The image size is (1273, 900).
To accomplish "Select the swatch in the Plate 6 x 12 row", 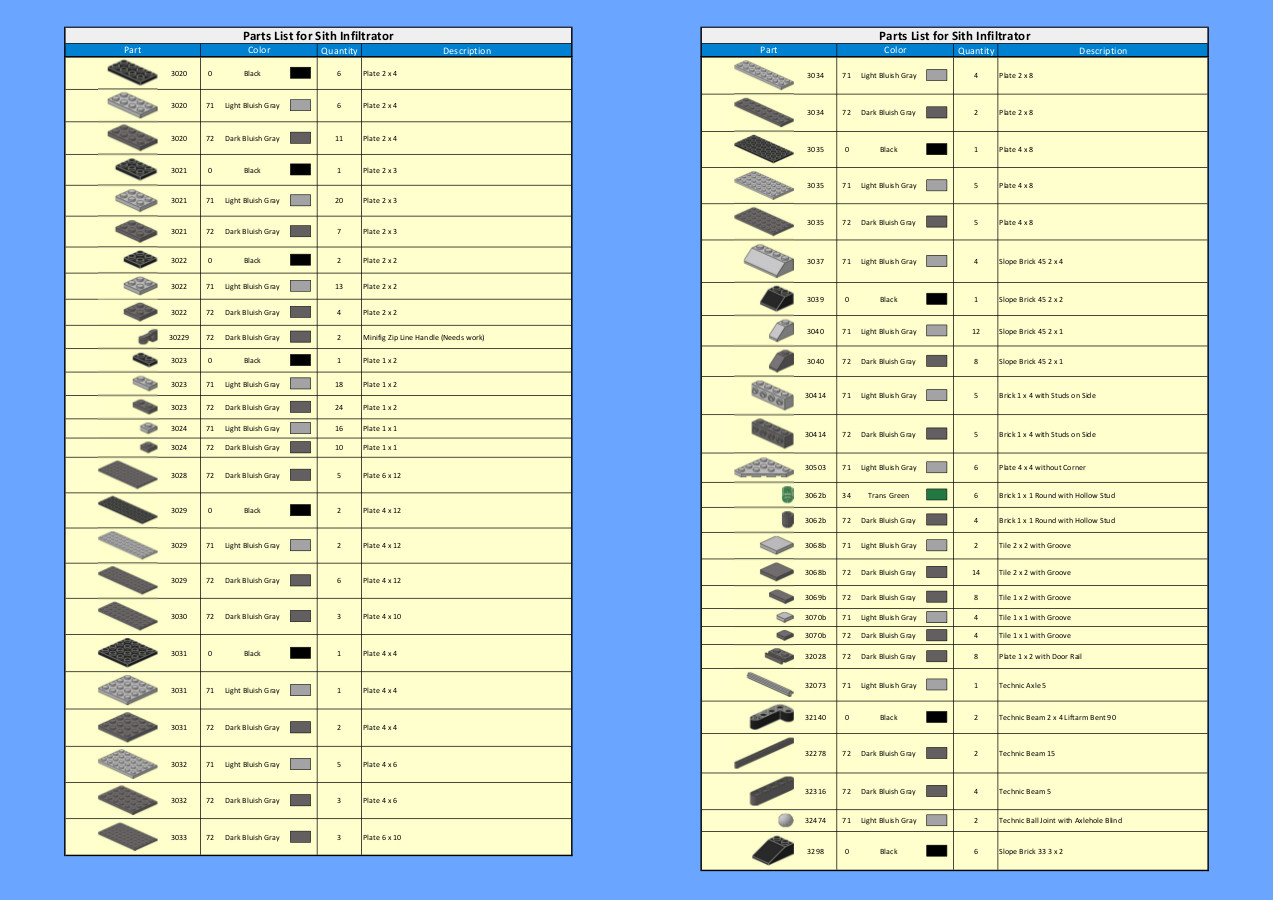I will point(300,475).
